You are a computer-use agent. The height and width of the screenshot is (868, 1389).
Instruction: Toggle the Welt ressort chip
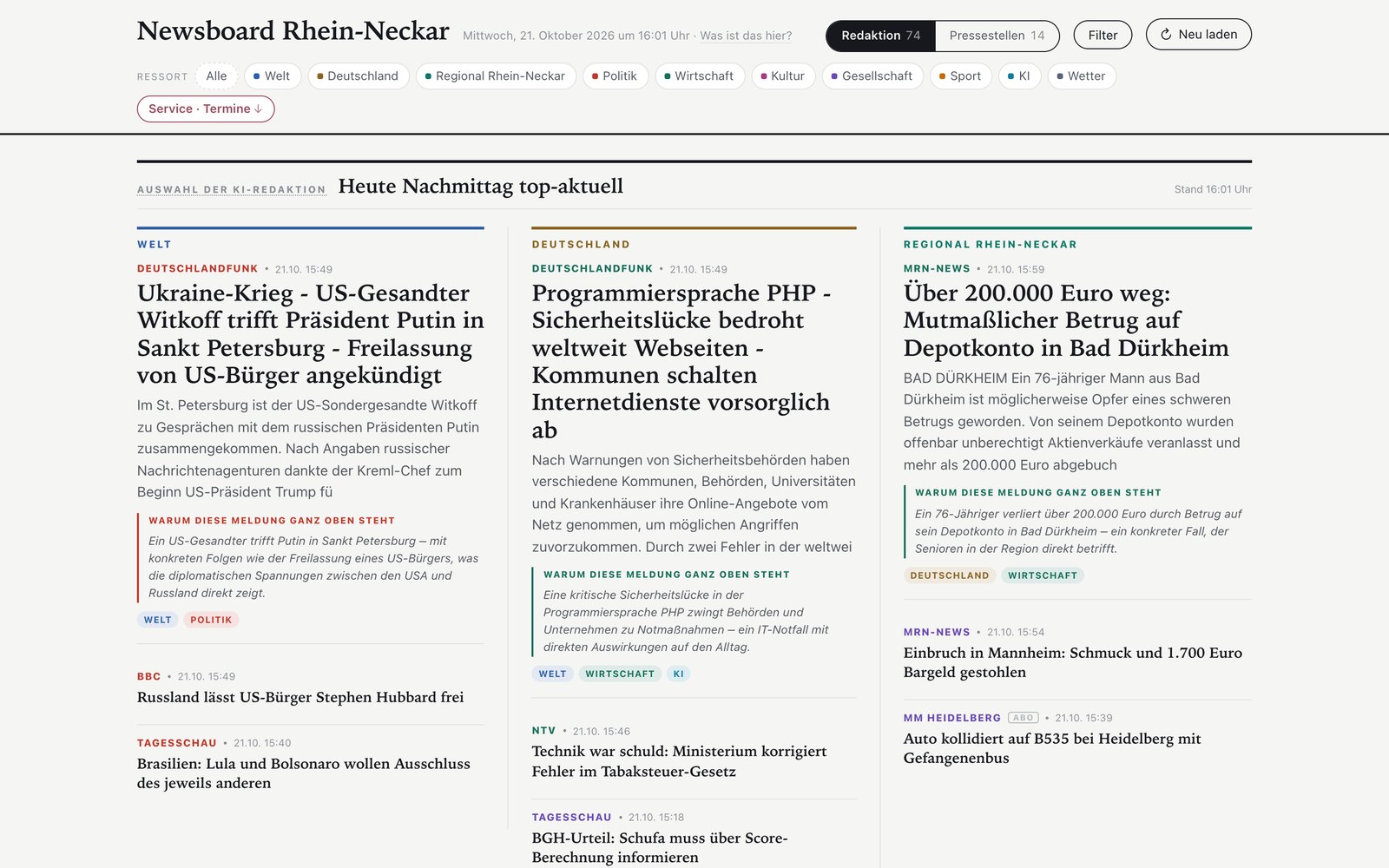pos(273,76)
